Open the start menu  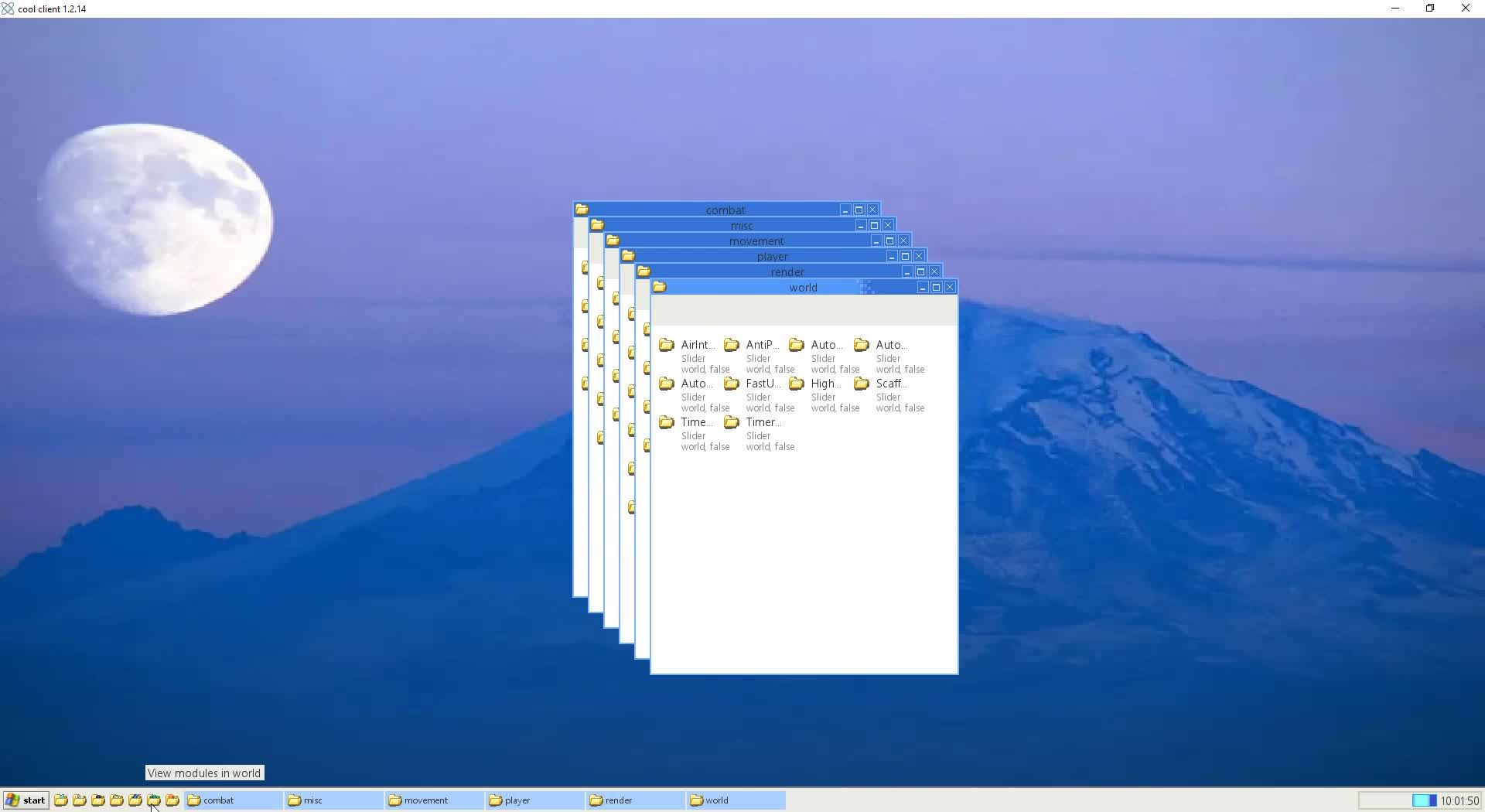26,800
